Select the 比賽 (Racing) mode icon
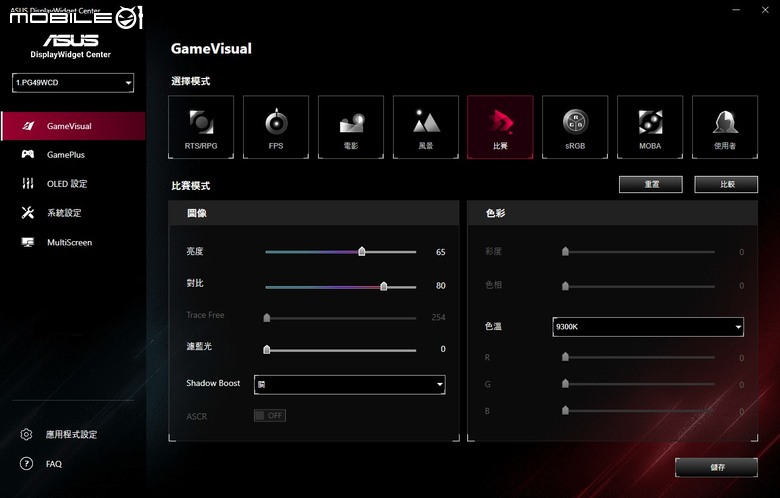This screenshot has width=780, height=498. click(x=500, y=127)
